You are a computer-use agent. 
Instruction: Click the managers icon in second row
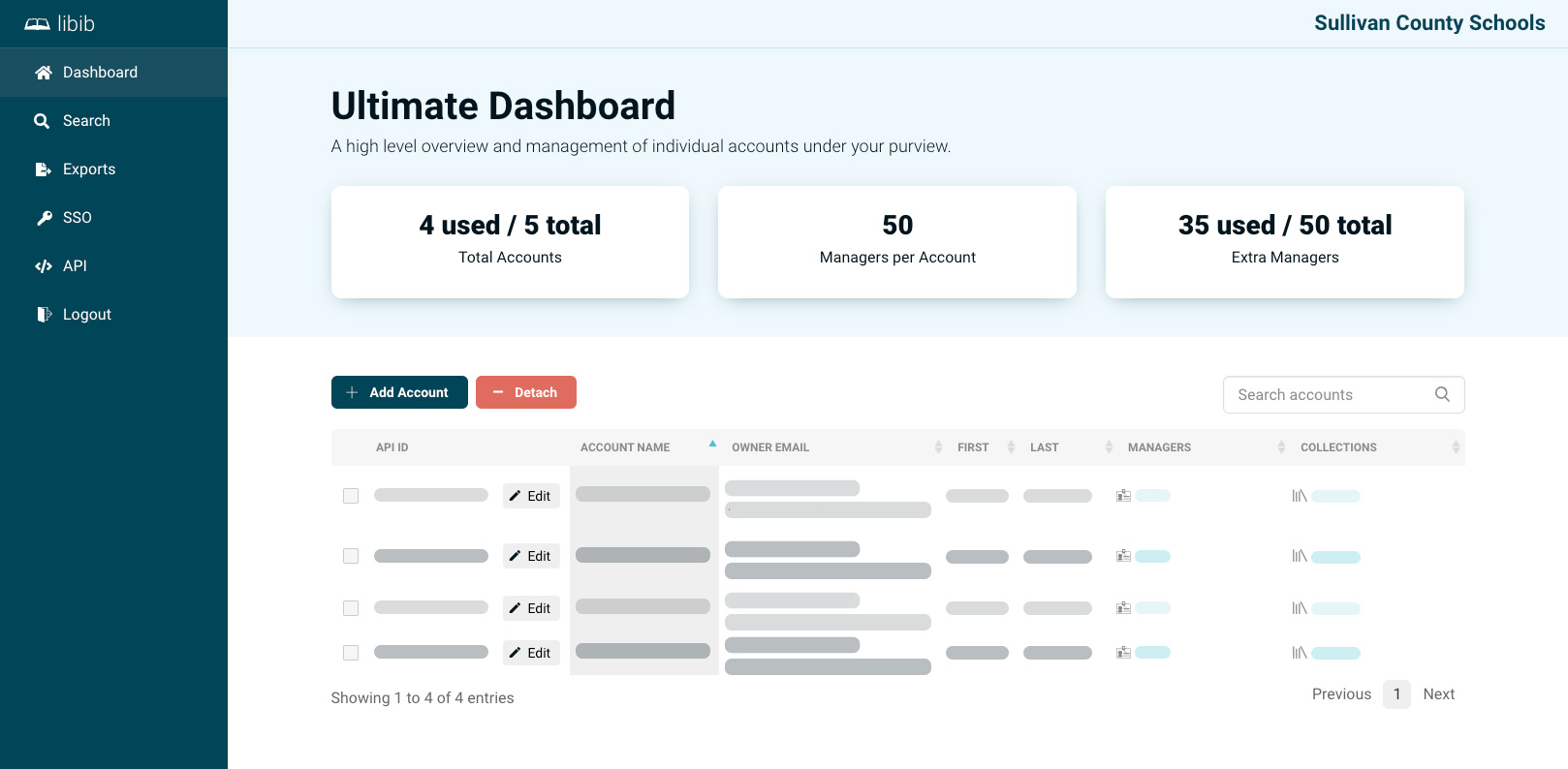tap(1123, 556)
